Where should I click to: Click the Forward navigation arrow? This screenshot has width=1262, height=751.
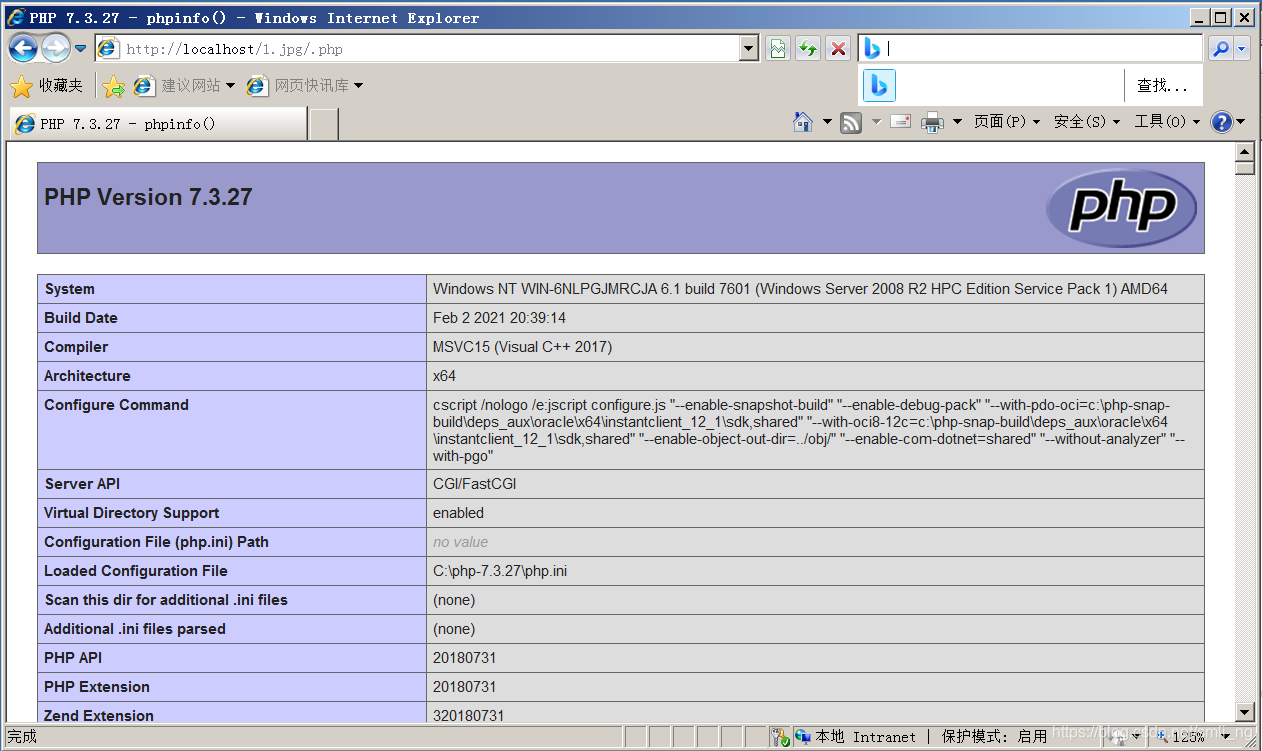point(55,47)
